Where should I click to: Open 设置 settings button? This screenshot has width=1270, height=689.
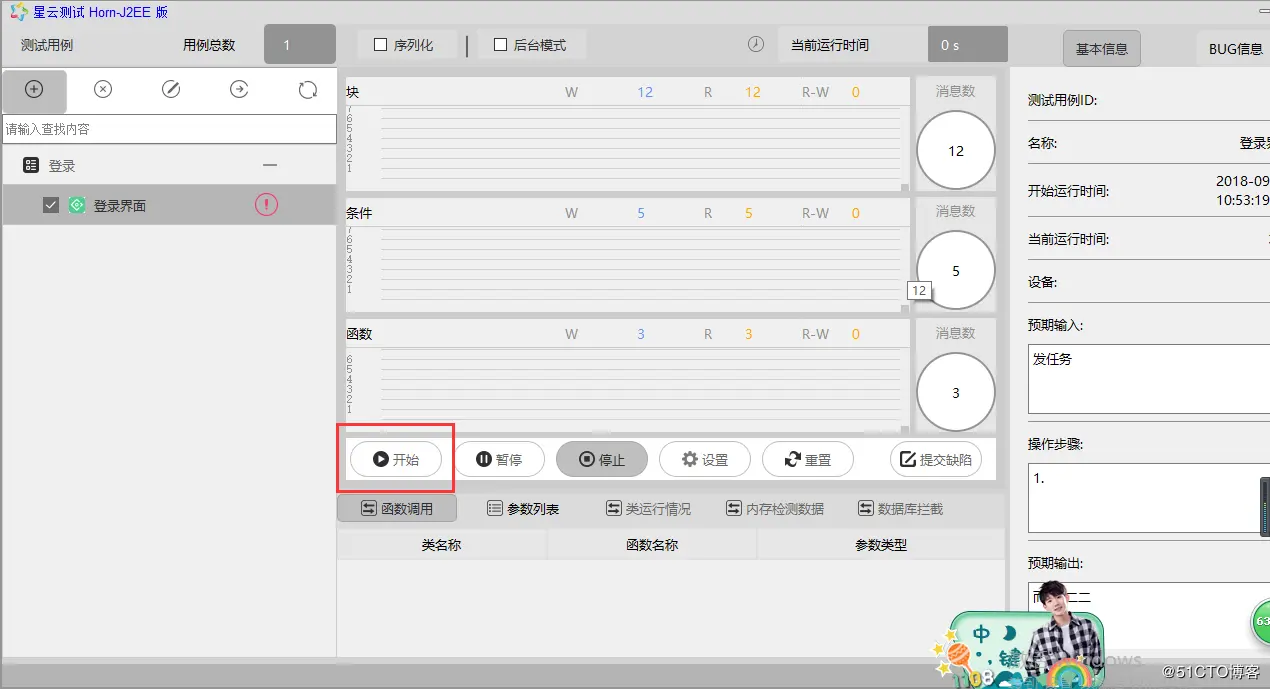(705, 459)
